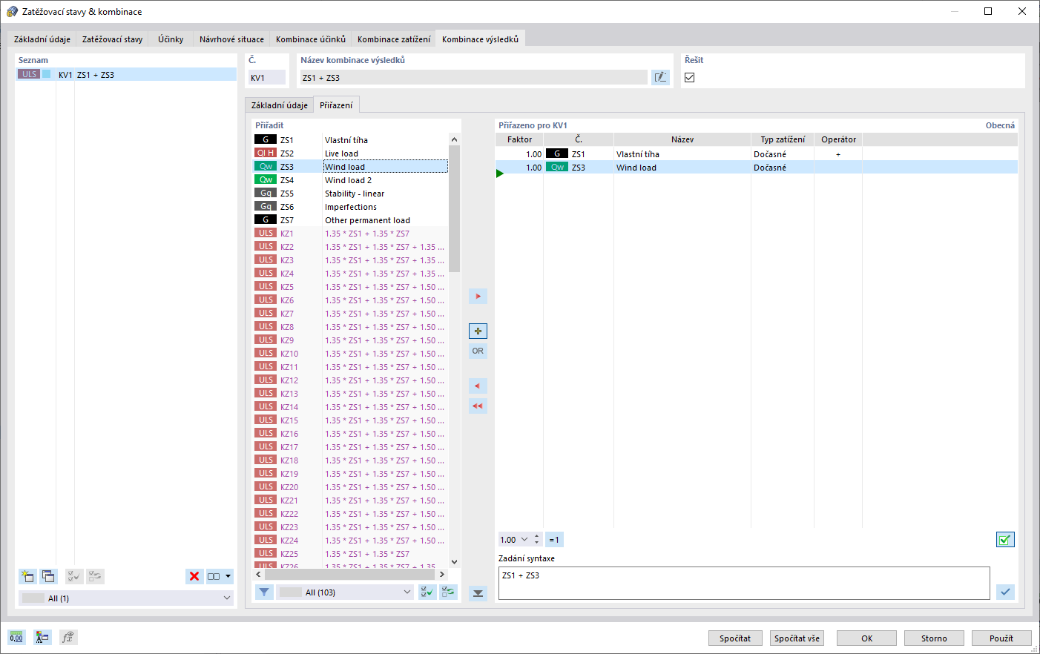
Task: Add selected item with OR operator
Action: [478, 351]
